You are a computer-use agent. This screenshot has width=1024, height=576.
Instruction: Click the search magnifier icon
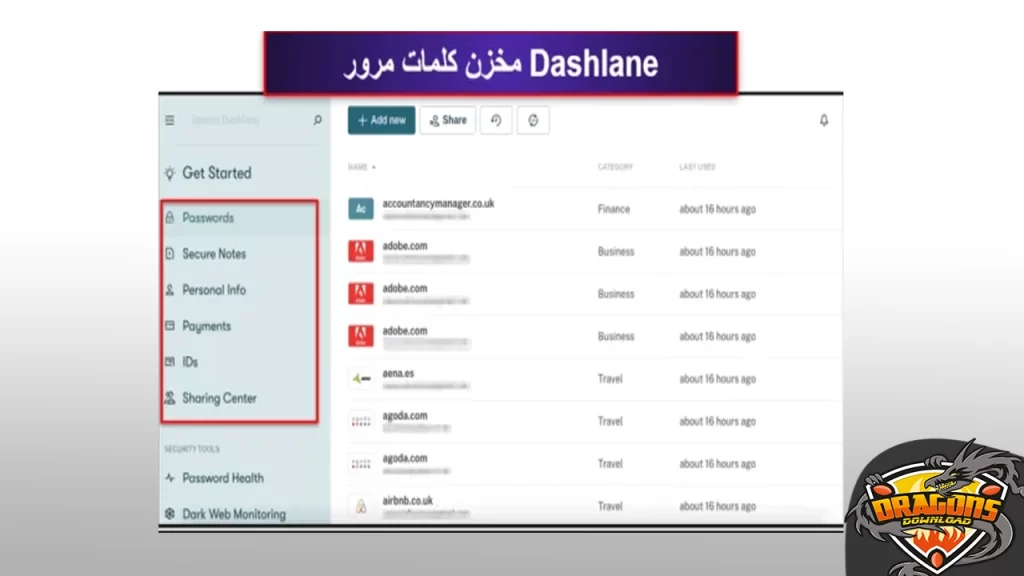pyautogui.click(x=316, y=119)
